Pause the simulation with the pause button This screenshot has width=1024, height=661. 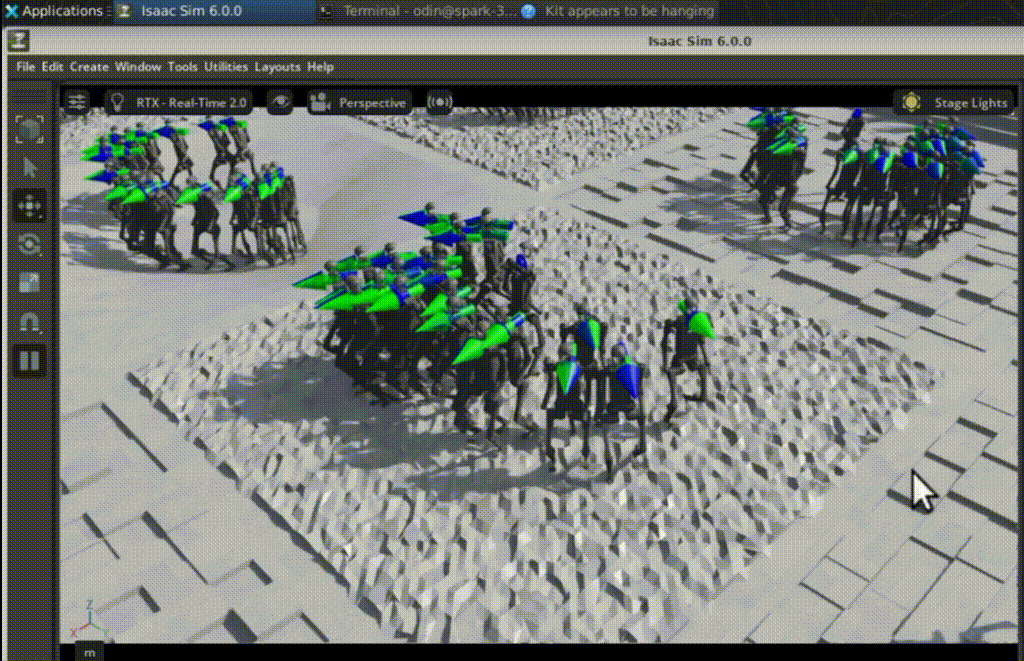click(29, 361)
